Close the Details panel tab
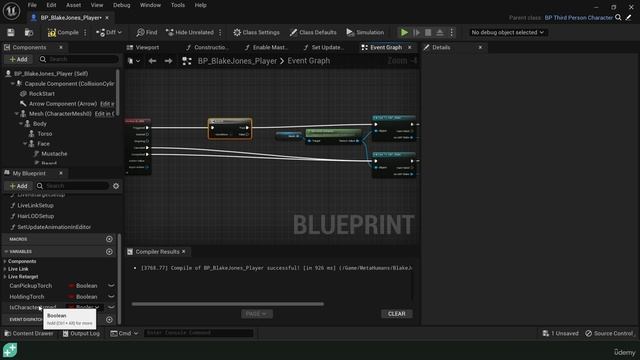This screenshot has width=640, height=360. point(480,47)
